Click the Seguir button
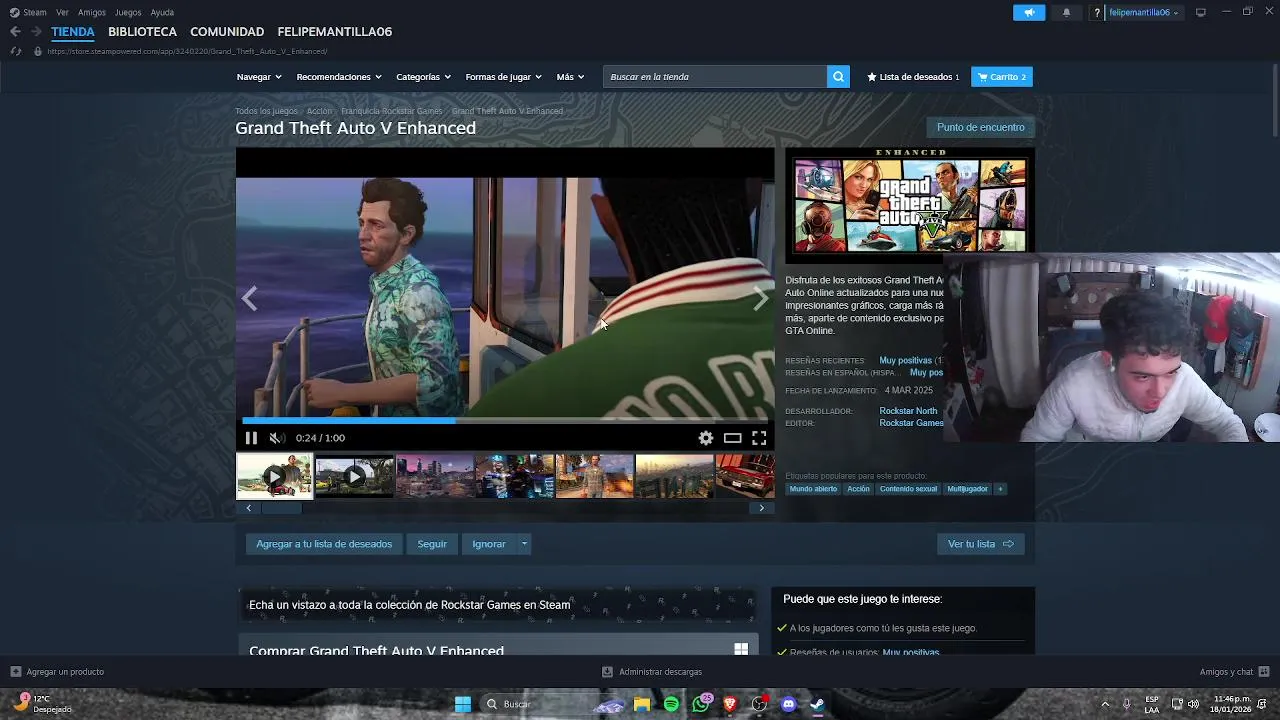This screenshot has width=1280, height=720. click(x=432, y=544)
